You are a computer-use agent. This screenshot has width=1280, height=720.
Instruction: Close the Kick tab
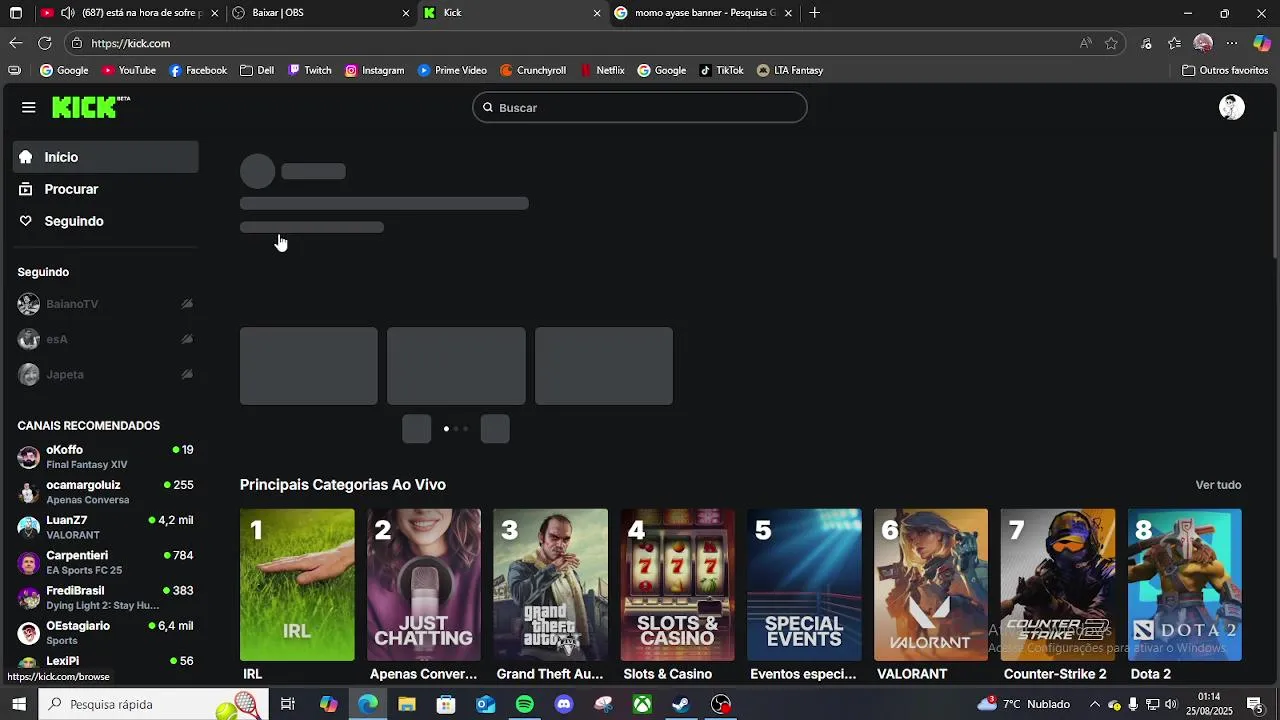(597, 13)
